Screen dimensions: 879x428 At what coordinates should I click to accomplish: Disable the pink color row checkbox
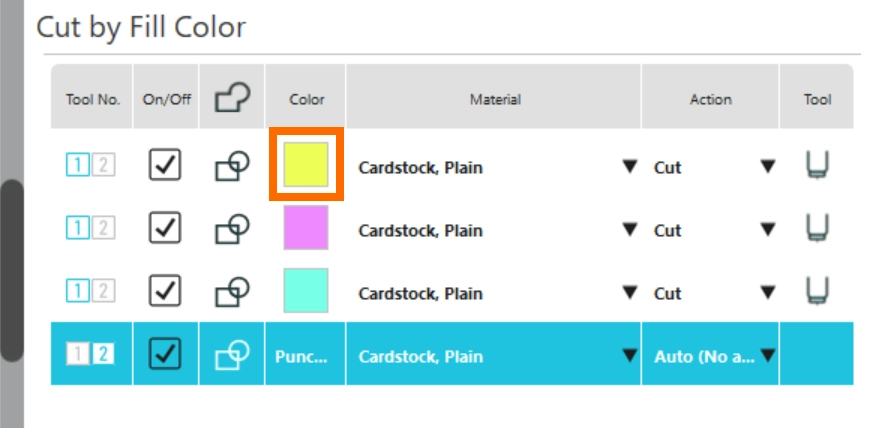(165, 230)
